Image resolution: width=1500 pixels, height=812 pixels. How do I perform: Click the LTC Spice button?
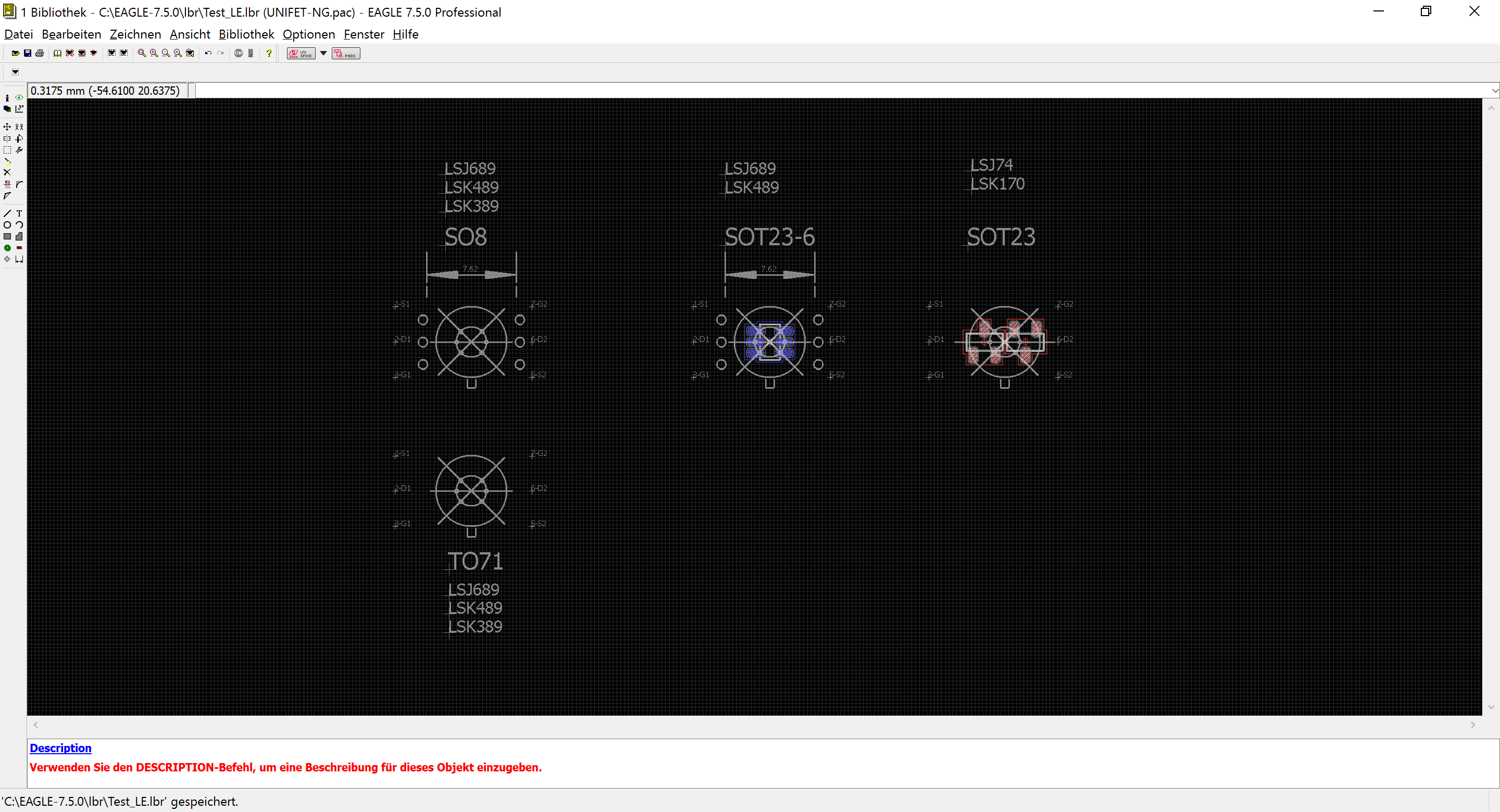pyautogui.click(x=301, y=54)
